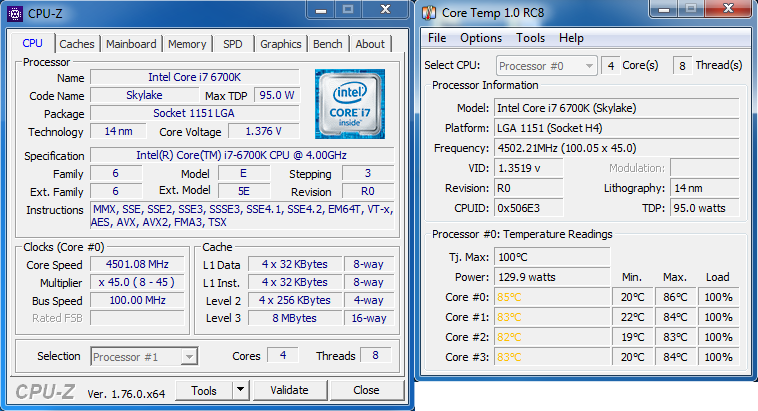Click the Power value 129.9 watts

tap(552, 277)
